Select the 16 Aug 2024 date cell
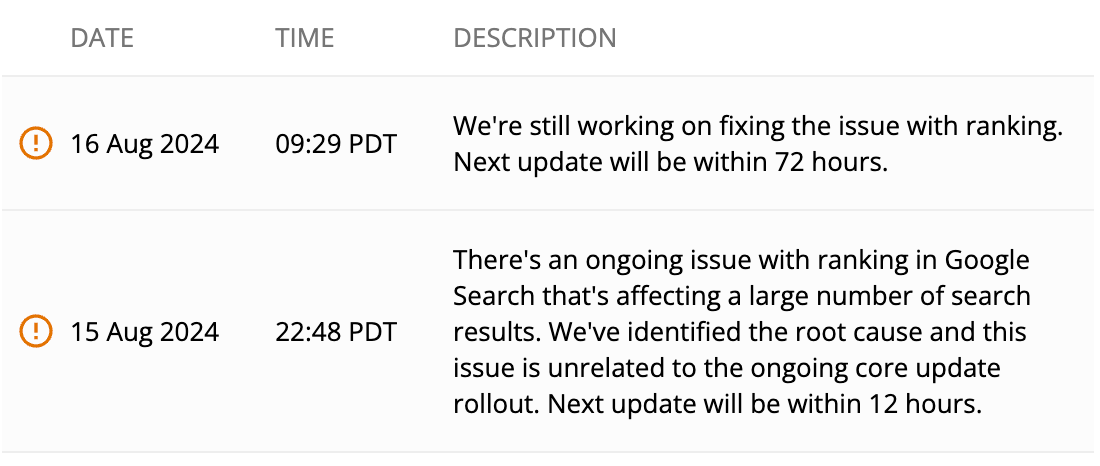This screenshot has width=1100, height=466. [x=144, y=144]
